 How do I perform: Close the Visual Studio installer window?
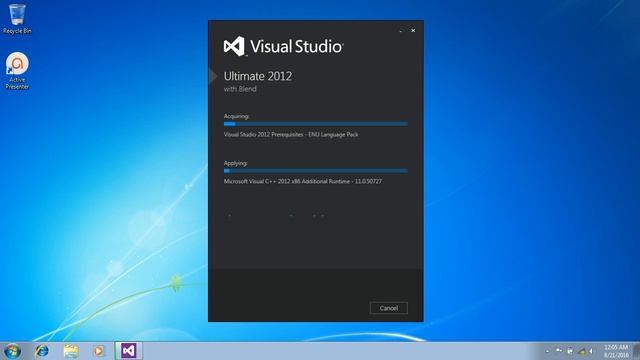coord(413,31)
